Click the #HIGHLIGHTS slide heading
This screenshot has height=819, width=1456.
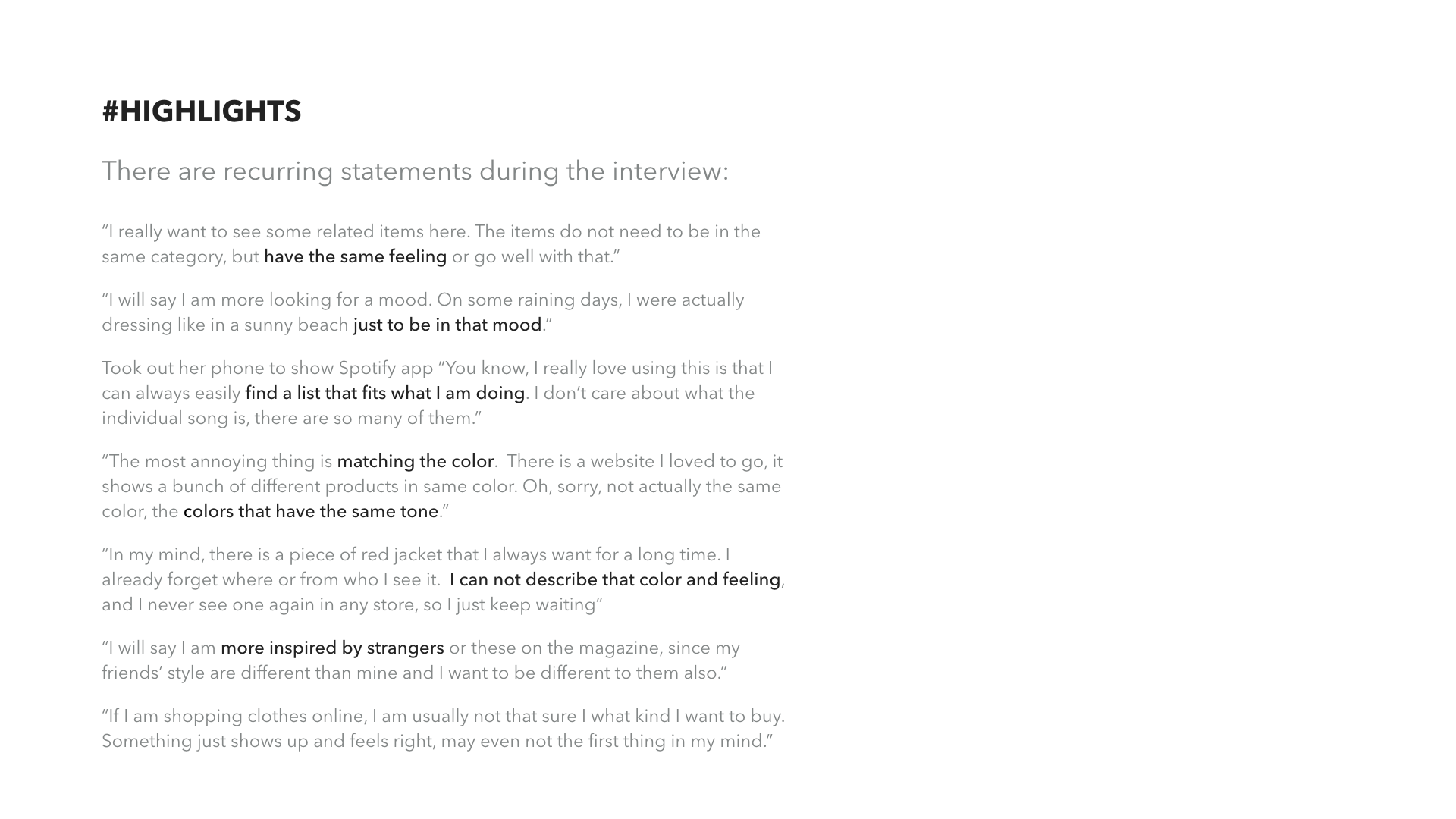click(202, 111)
